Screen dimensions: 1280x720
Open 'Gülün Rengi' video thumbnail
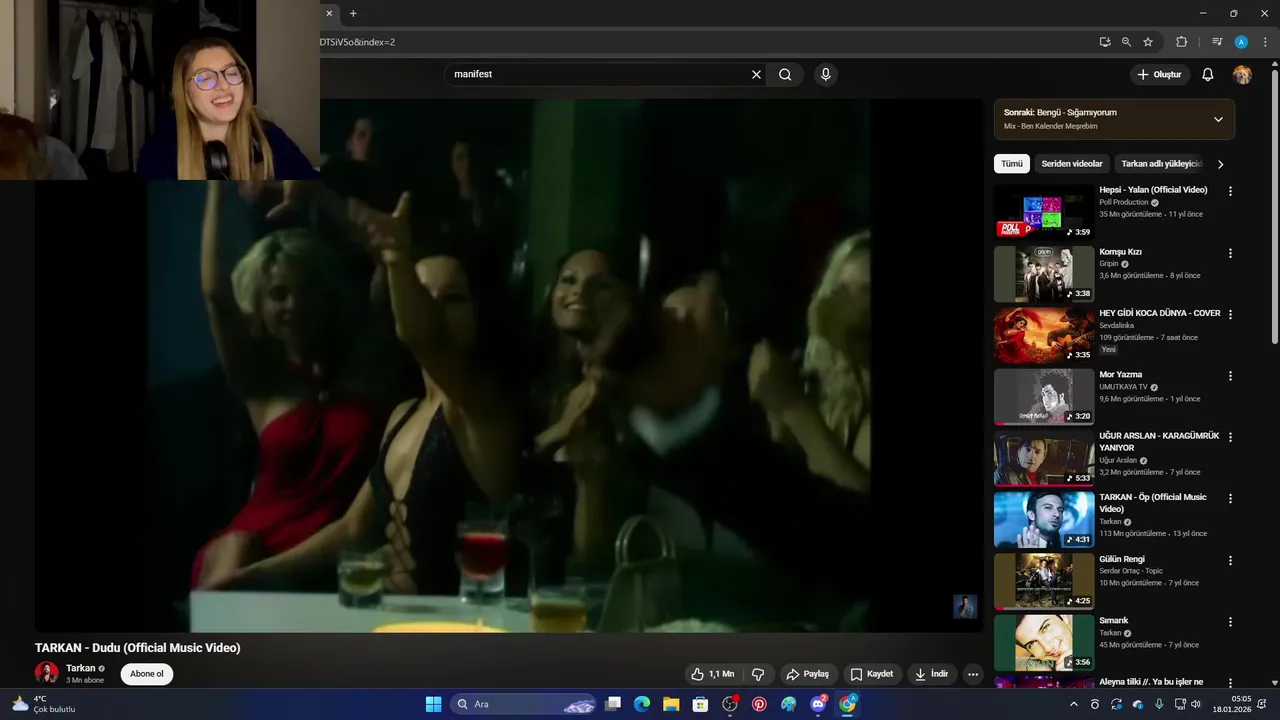coord(1044,581)
